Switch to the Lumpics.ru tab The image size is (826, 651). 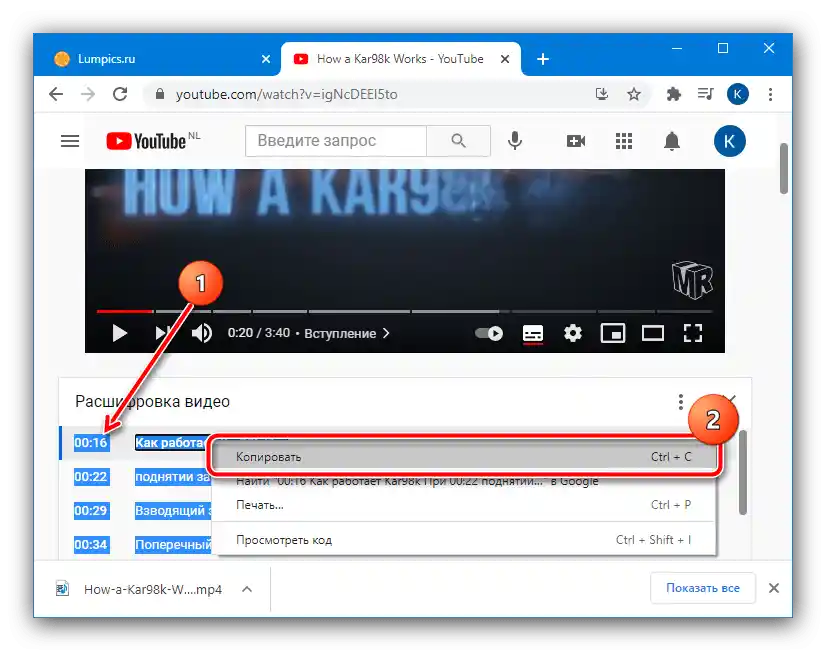tap(156, 59)
